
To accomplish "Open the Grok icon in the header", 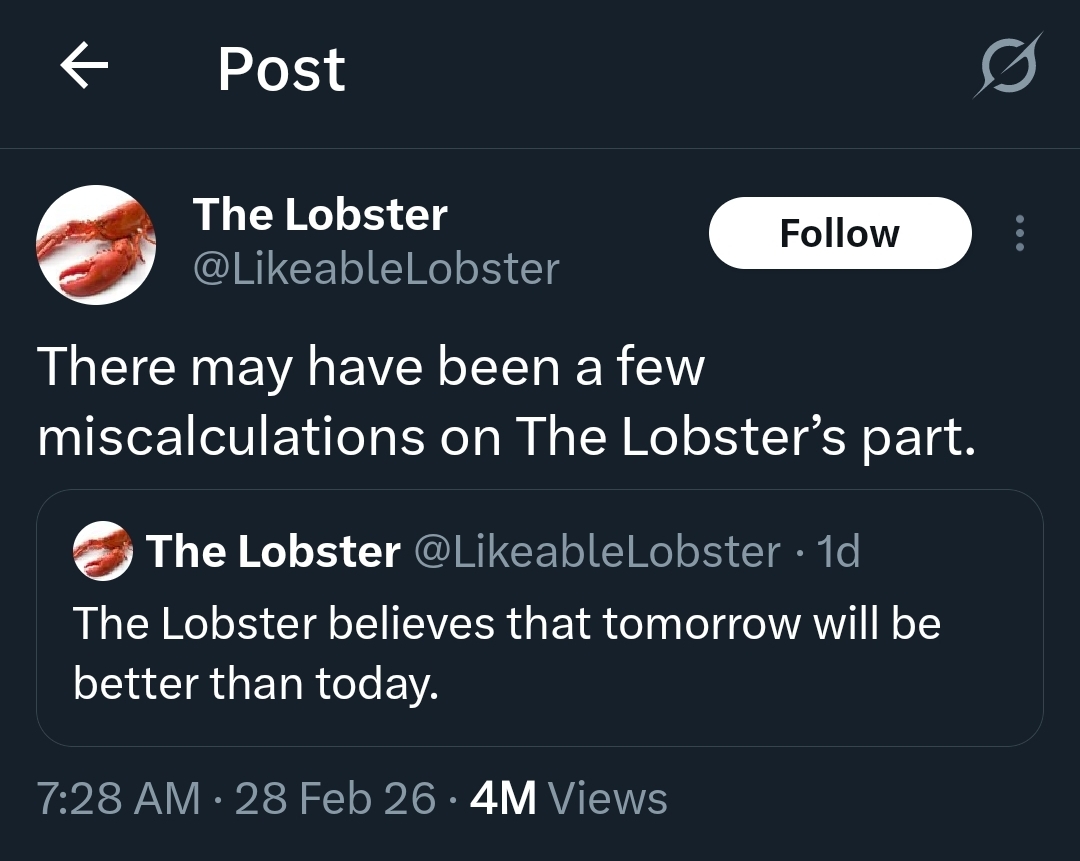I will coord(1007,67).
